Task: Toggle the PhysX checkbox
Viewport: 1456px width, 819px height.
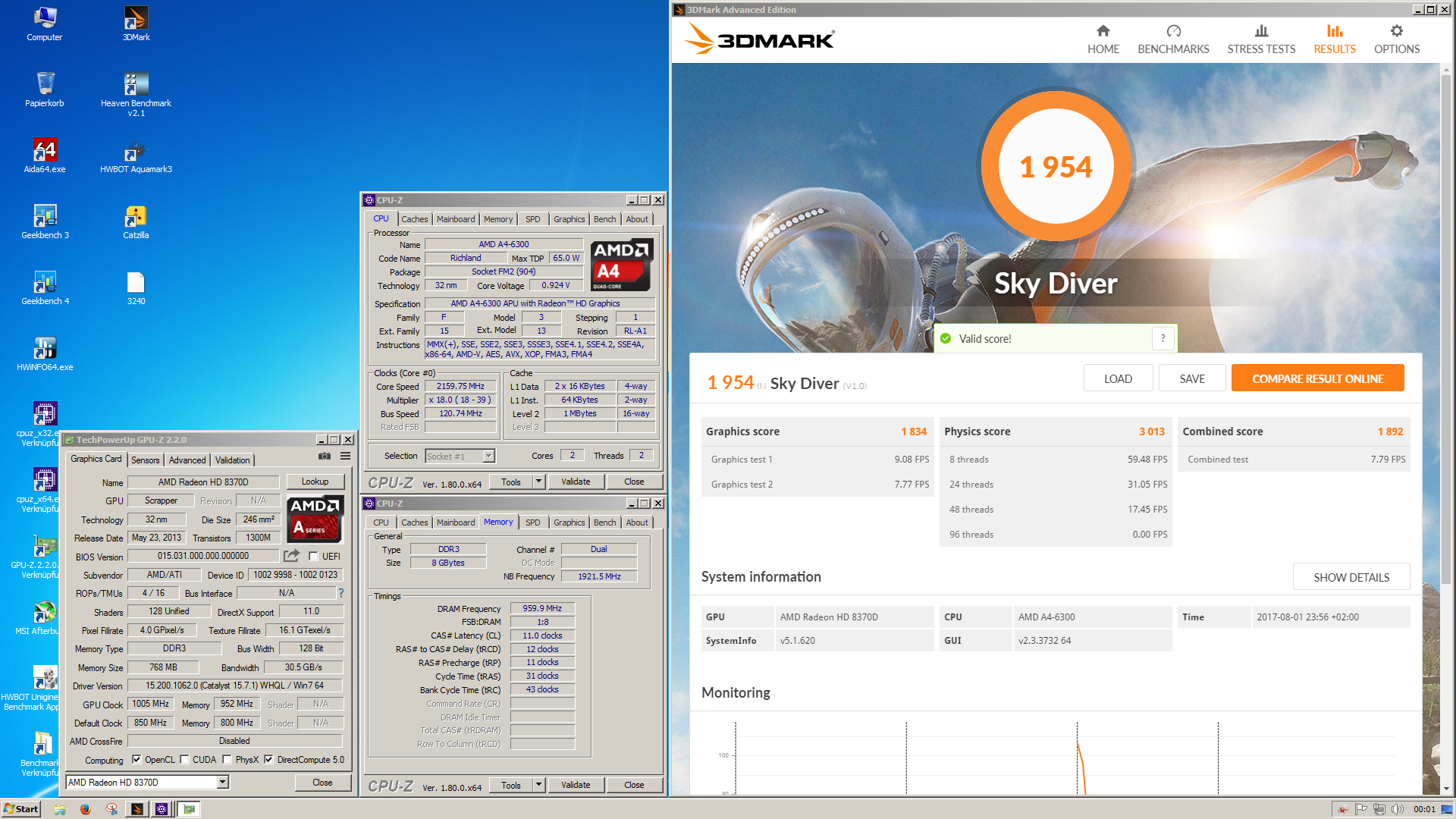Action: pyautogui.click(x=227, y=759)
